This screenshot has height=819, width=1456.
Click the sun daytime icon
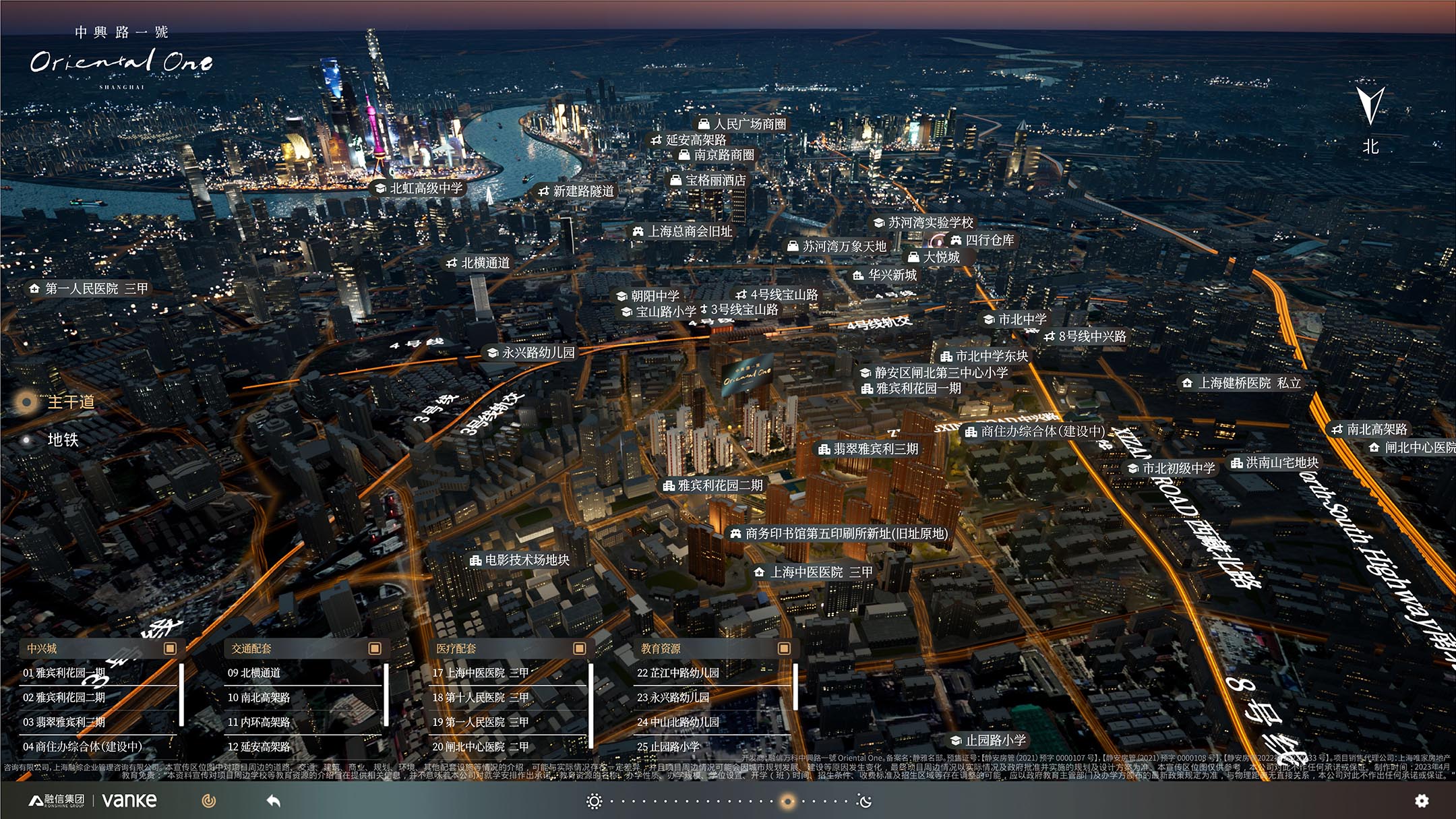pos(594,801)
